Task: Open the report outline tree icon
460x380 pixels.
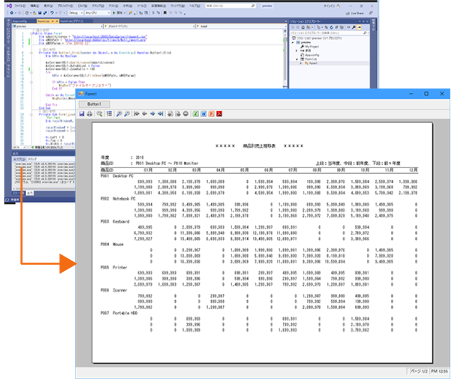Action: (109, 114)
